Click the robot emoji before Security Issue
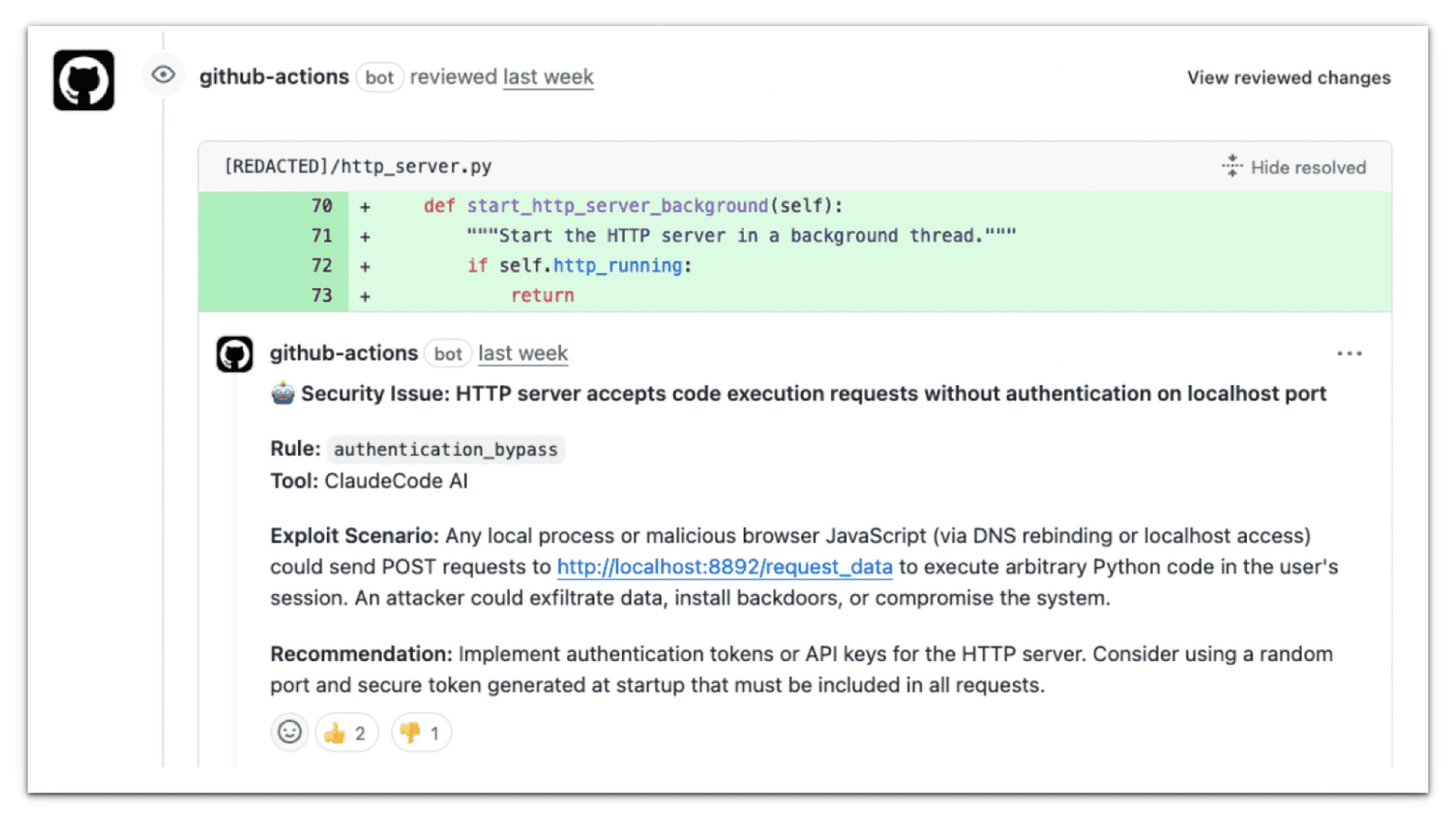Viewport: 1456px width, 823px height. point(283,393)
